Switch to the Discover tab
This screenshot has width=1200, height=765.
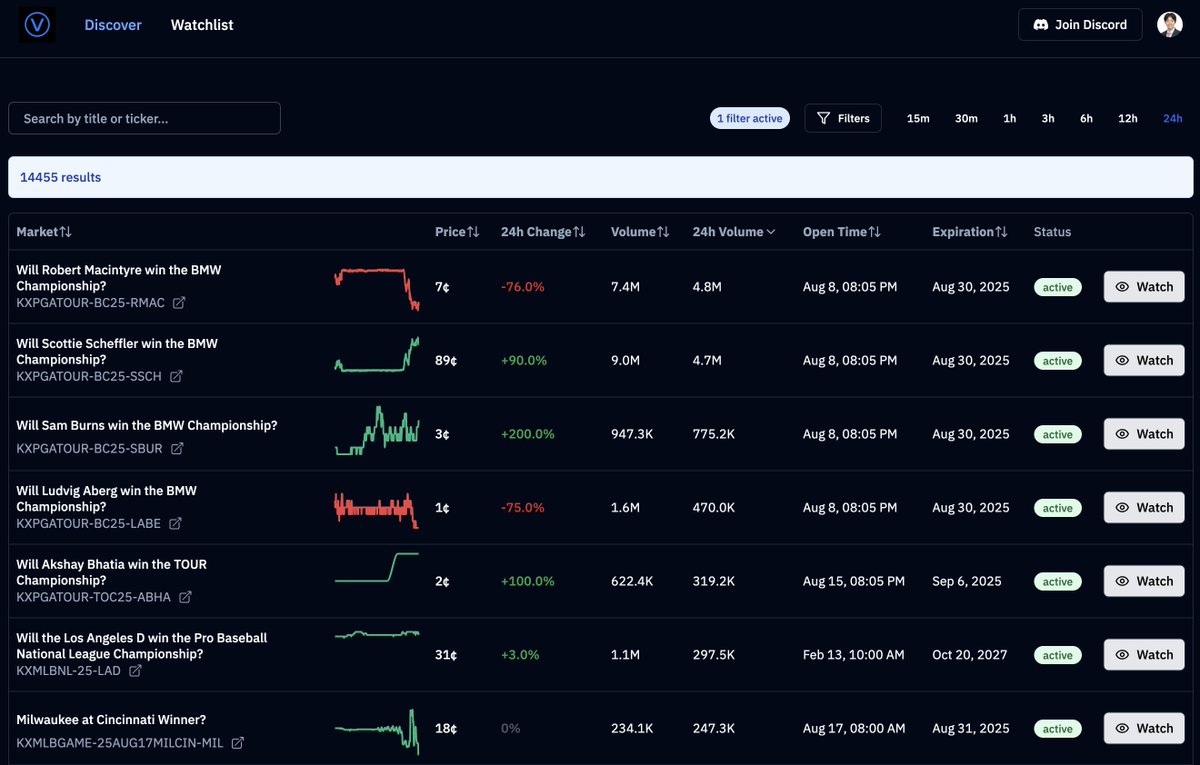coord(113,25)
